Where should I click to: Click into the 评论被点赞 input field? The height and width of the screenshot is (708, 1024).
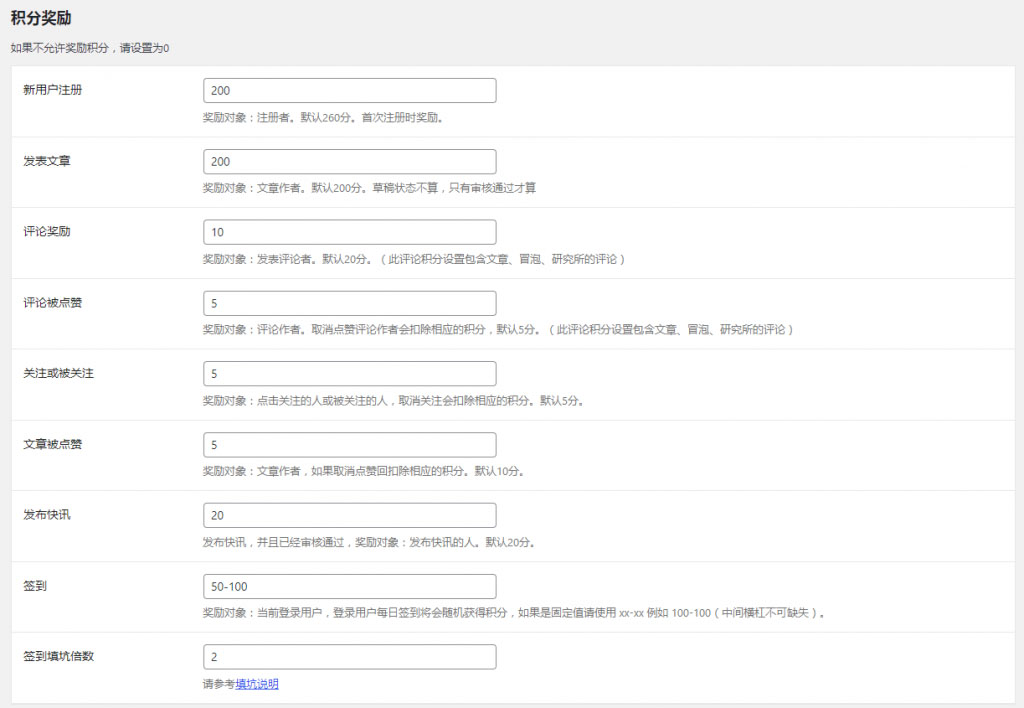tap(349, 303)
